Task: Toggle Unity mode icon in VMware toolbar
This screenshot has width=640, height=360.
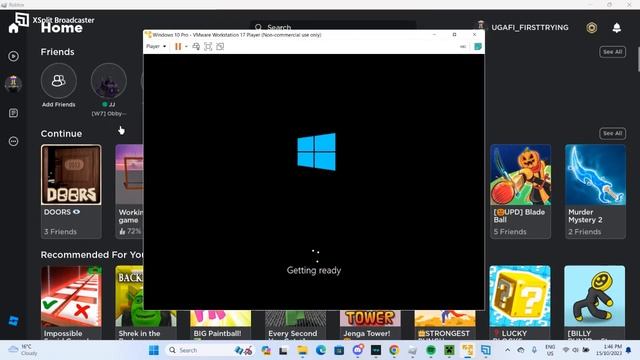Action: [x=220, y=47]
